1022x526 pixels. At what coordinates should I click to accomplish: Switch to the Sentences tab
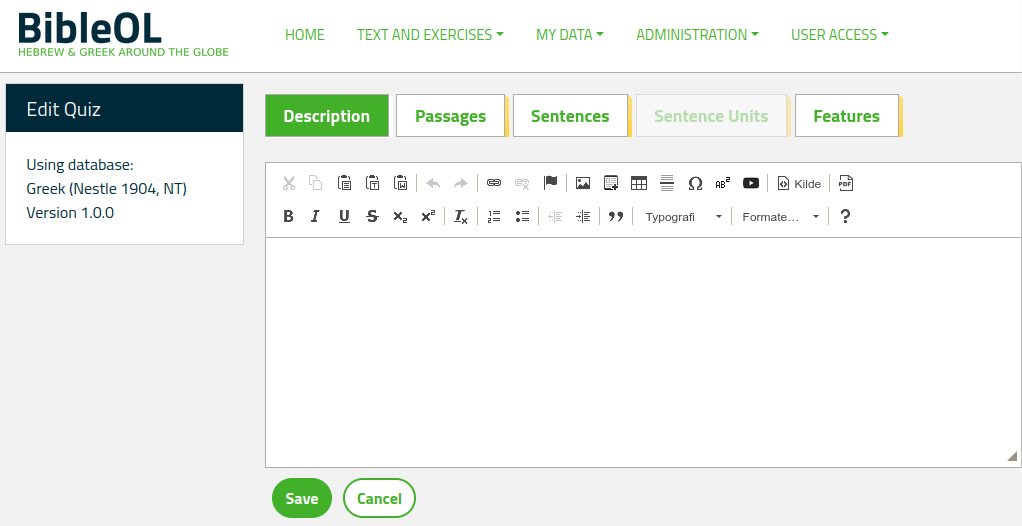pyautogui.click(x=570, y=116)
